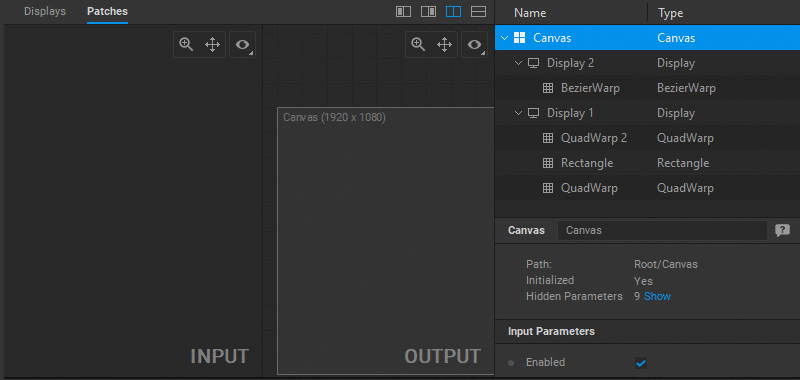Screen dimensions: 800x380
Task: Click the Root/Canvas path value
Action: tap(665, 264)
